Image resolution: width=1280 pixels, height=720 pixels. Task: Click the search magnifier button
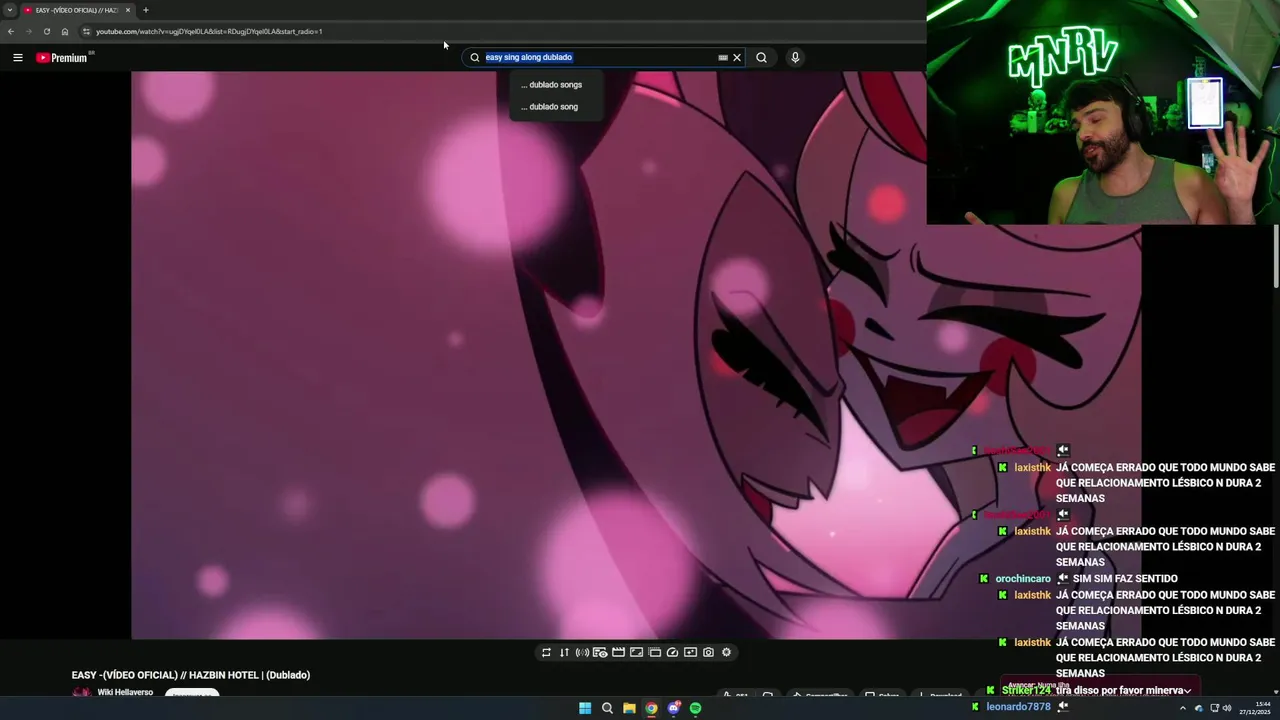(x=761, y=57)
